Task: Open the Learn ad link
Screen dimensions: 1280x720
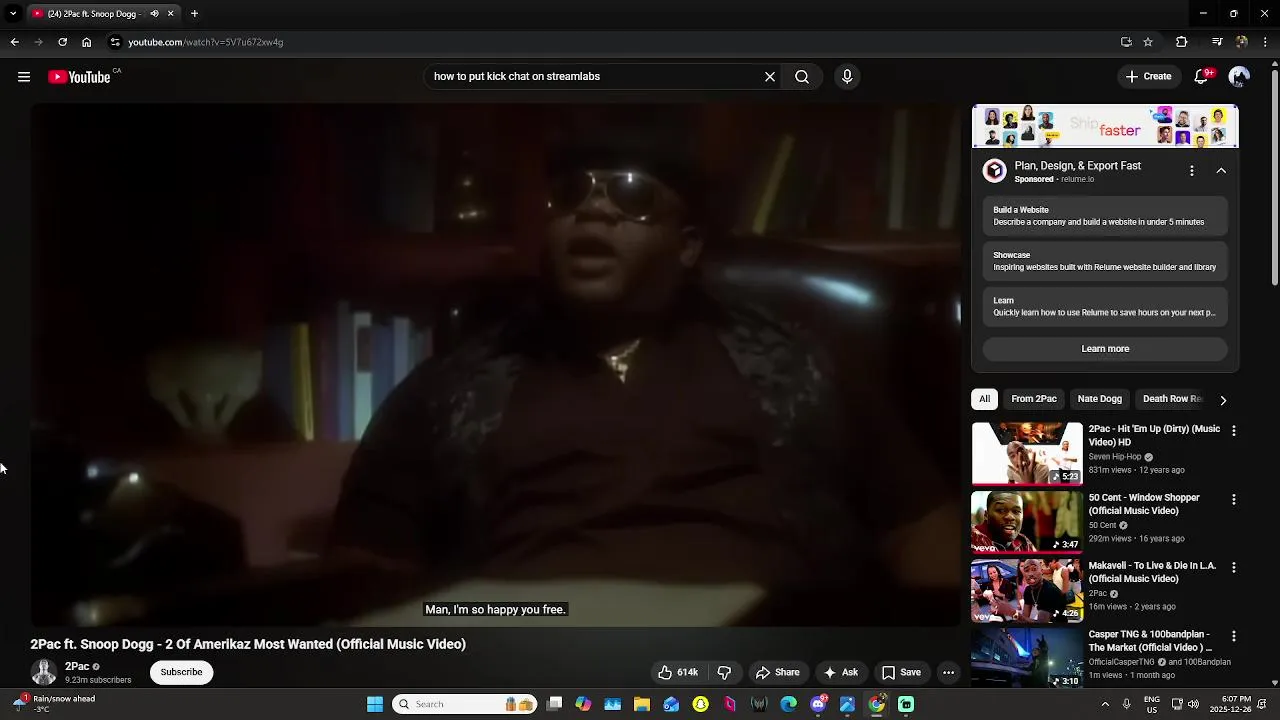Action: pyautogui.click(x=1105, y=306)
